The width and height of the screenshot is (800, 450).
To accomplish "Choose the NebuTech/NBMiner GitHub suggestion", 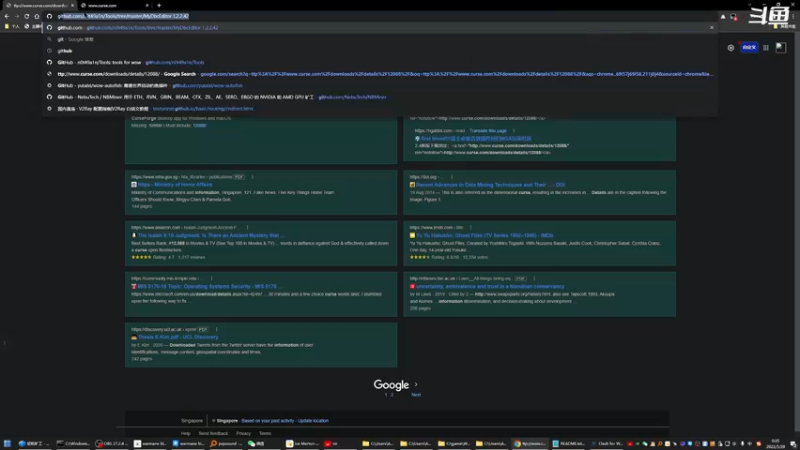I will pos(380,97).
